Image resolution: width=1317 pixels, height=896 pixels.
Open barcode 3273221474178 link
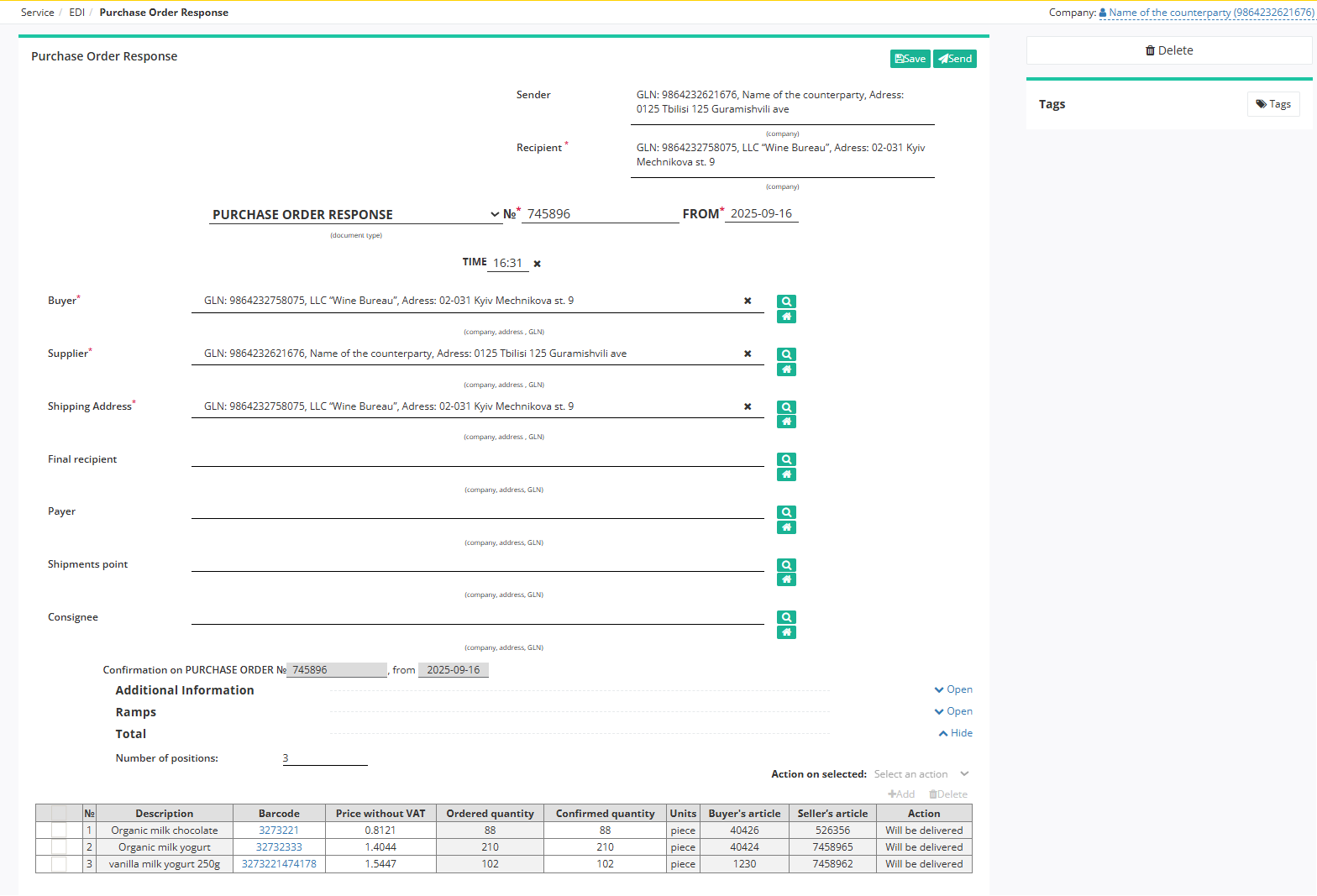tap(279, 864)
